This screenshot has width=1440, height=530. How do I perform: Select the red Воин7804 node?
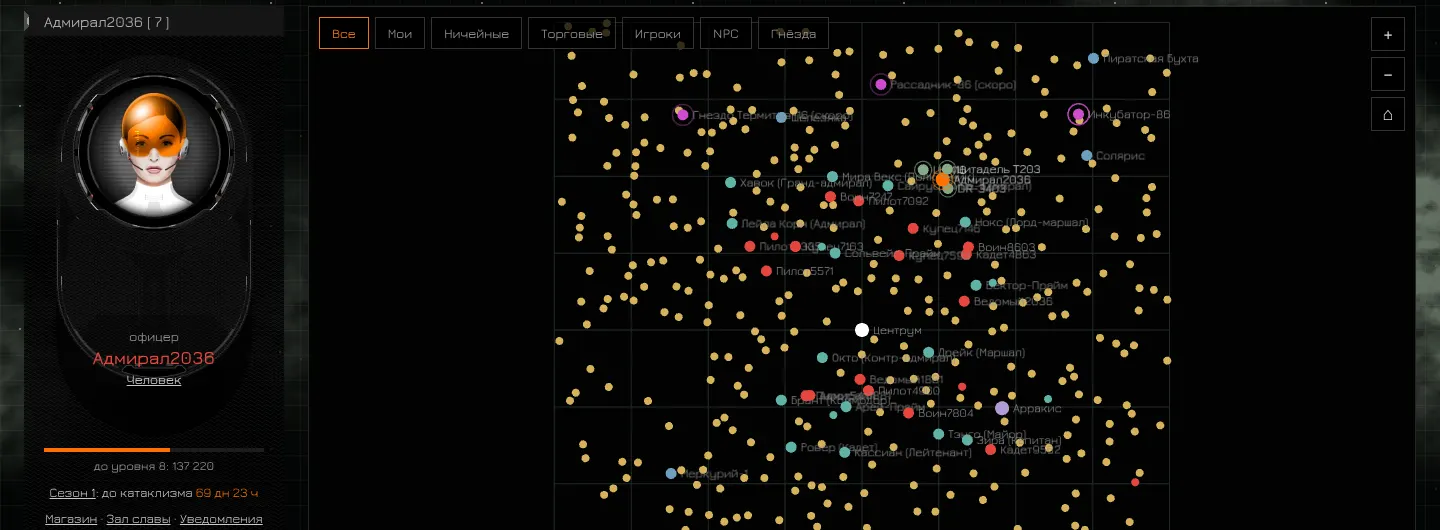(x=908, y=413)
